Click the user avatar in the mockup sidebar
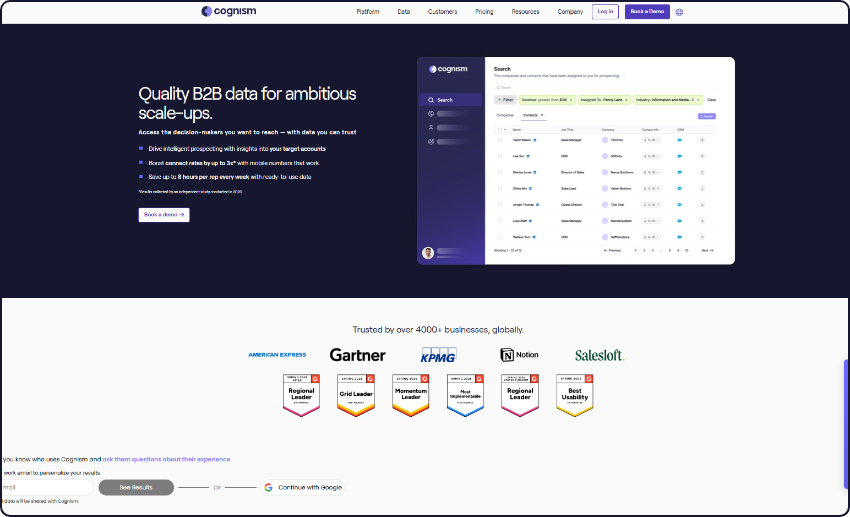 tap(428, 253)
